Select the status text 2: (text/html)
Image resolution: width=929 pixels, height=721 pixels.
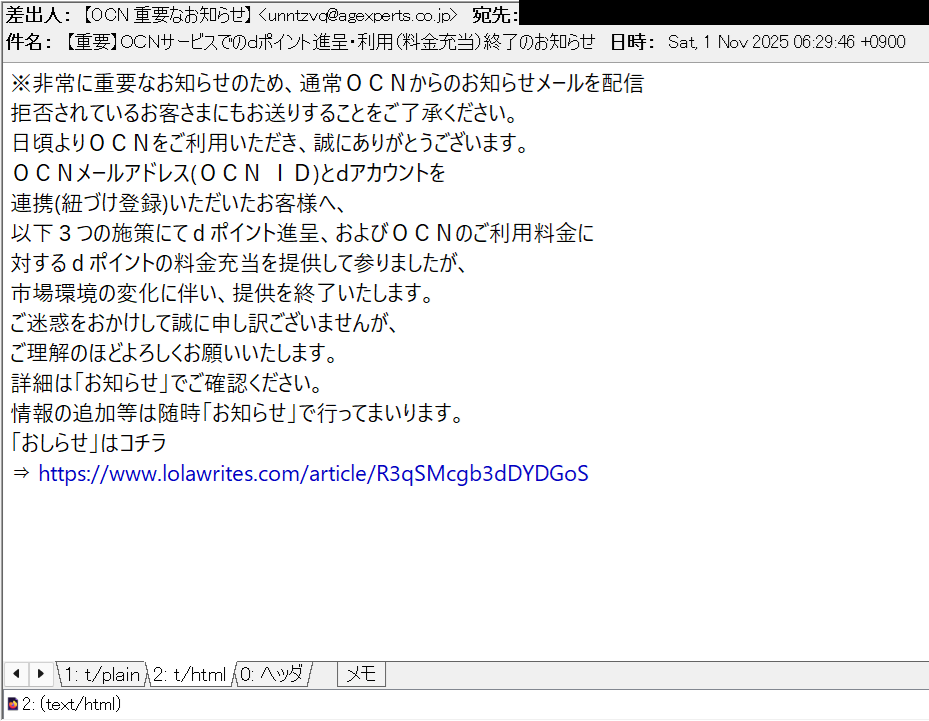click(x=72, y=704)
